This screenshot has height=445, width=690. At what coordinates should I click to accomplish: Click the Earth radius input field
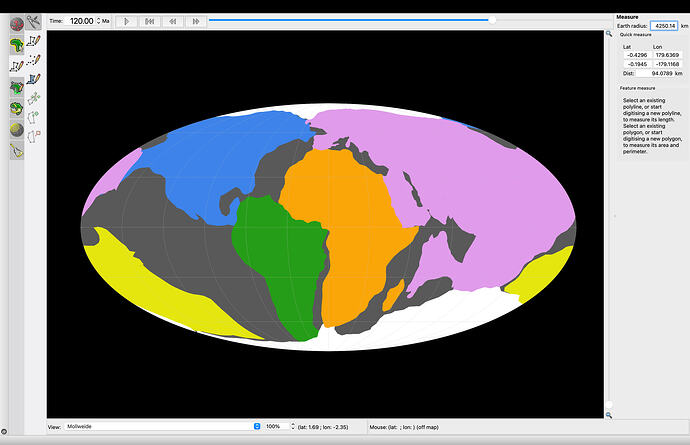[x=663, y=26]
